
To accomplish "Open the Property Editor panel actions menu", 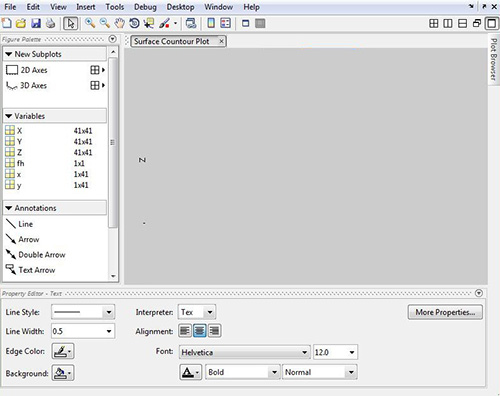I will [479, 293].
